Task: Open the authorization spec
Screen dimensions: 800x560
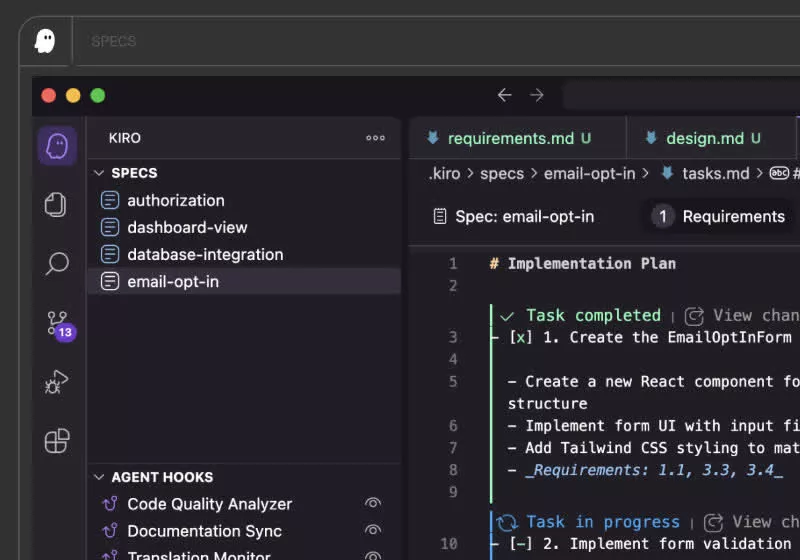Action: [244, 200]
